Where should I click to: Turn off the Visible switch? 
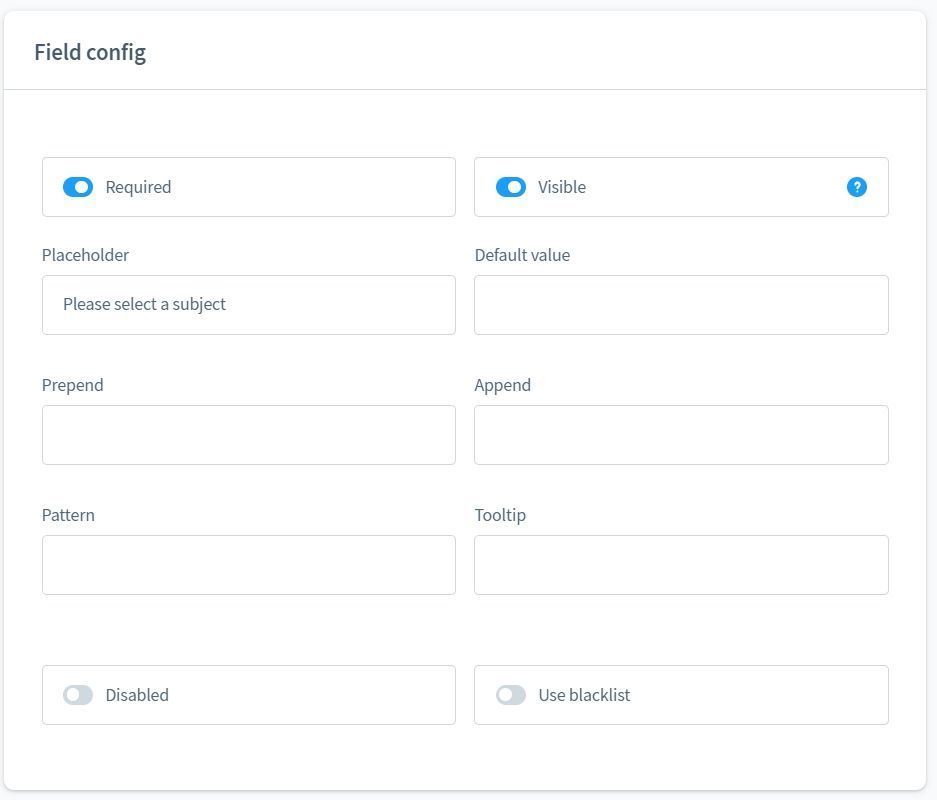511,187
